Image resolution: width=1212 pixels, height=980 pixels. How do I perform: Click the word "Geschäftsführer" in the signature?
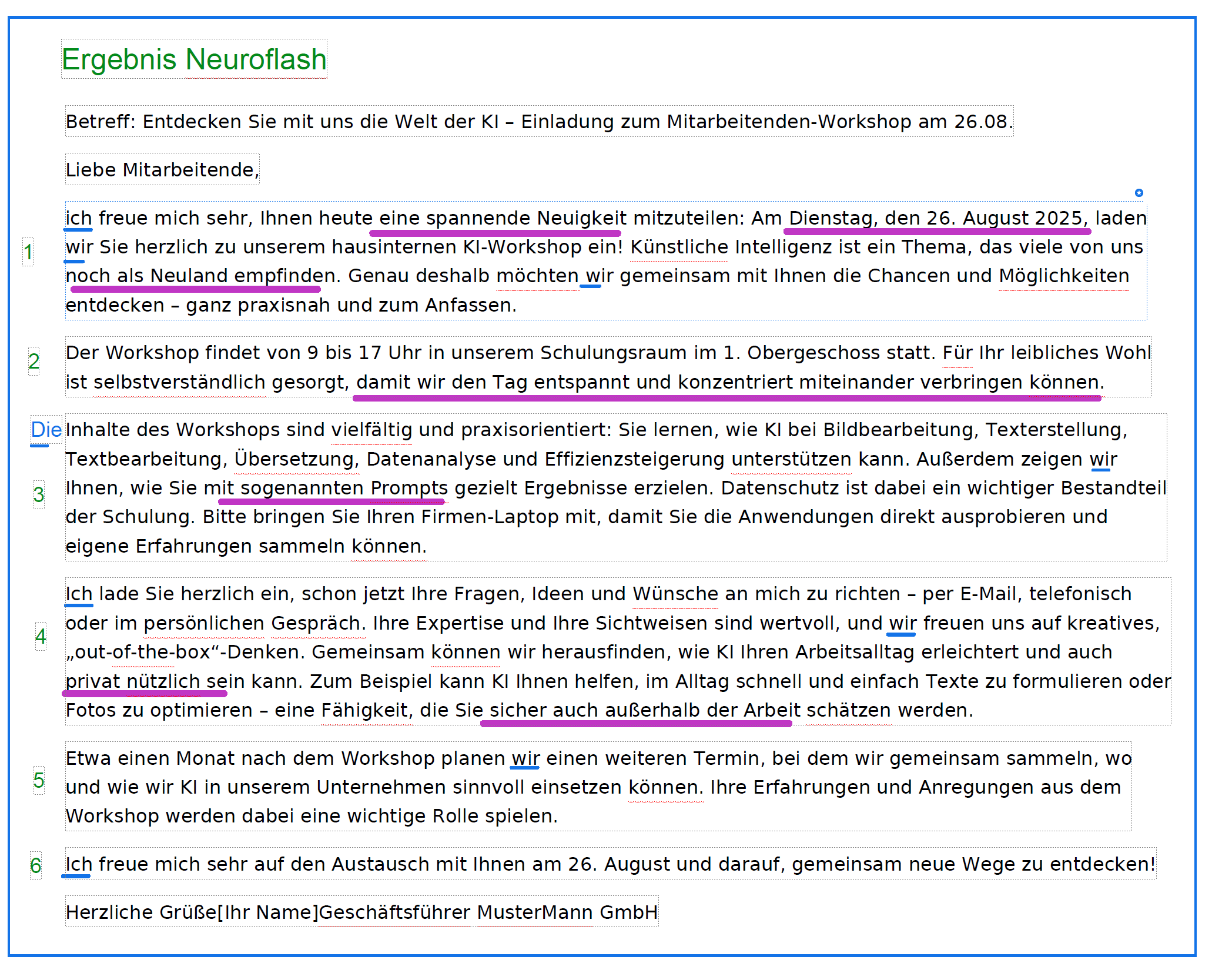(394, 912)
